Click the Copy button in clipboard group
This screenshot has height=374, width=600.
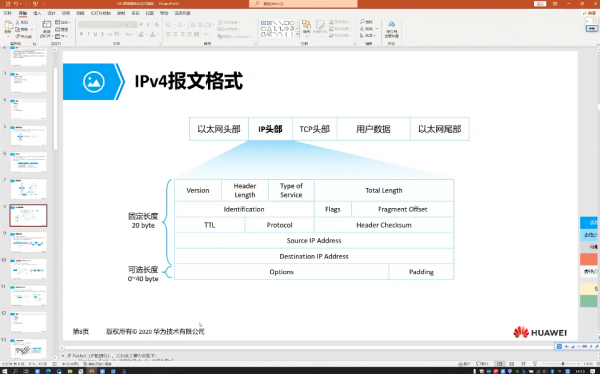(22, 29)
